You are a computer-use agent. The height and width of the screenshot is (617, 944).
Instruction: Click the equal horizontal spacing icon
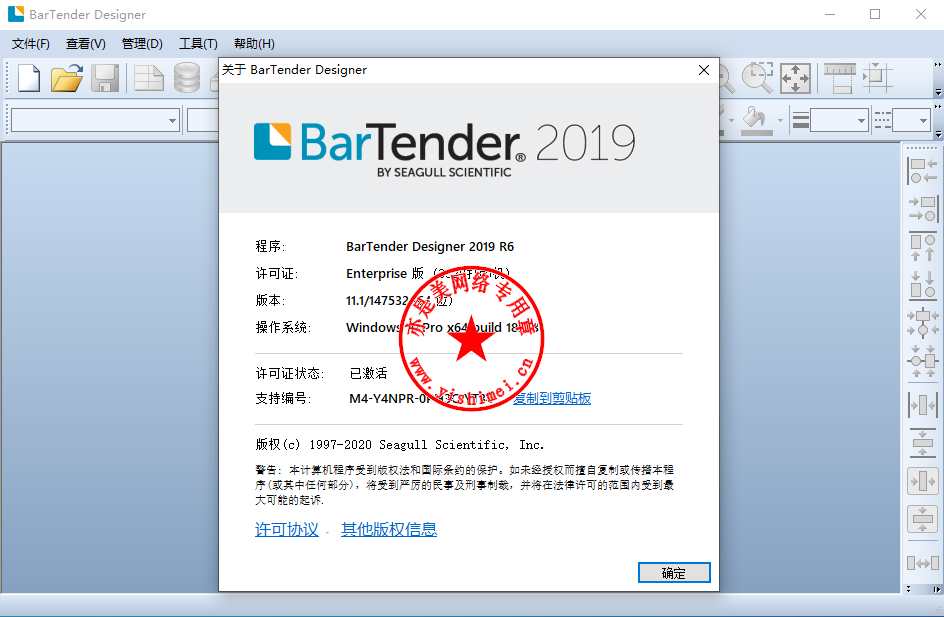pos(922,563)
